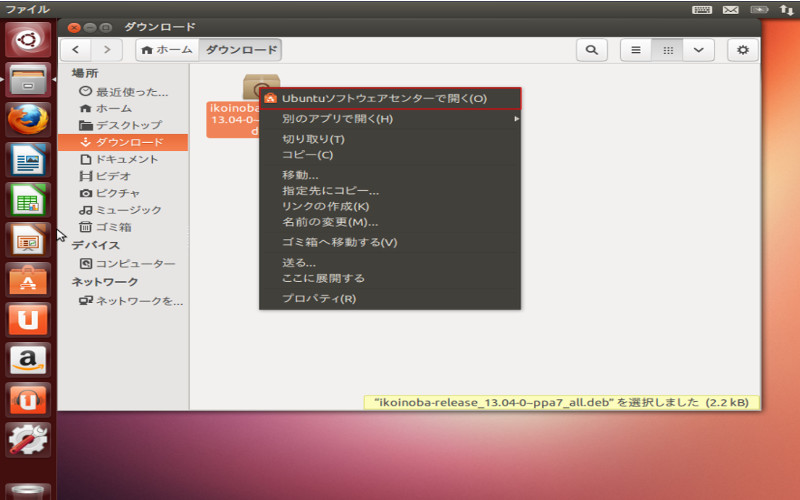Open System Settings from the launcher
Image resolution: width=800 pixels, height=500 pixels.
click(x=28, y=440)
